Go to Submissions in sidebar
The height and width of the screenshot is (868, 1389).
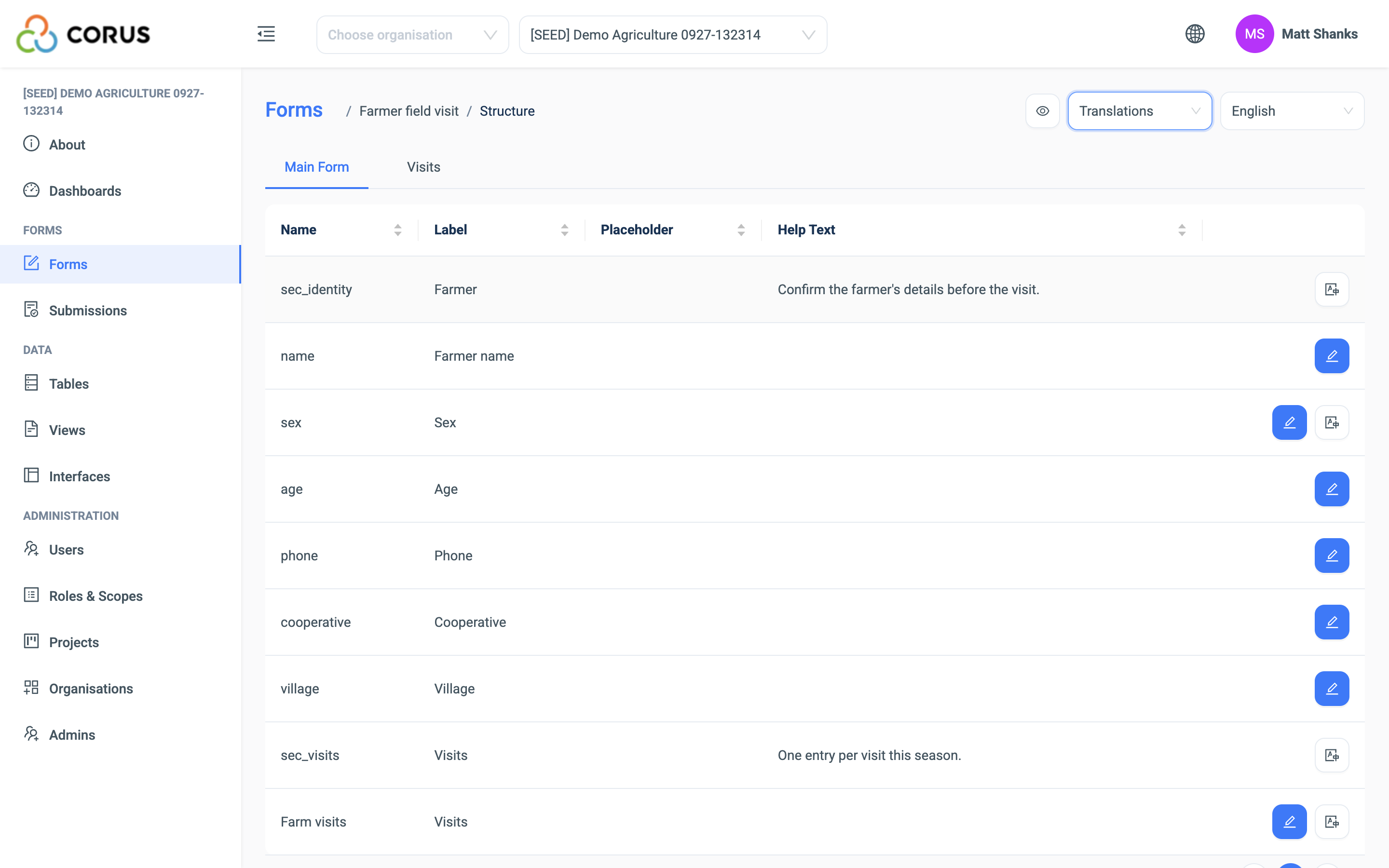coord(121,311)
